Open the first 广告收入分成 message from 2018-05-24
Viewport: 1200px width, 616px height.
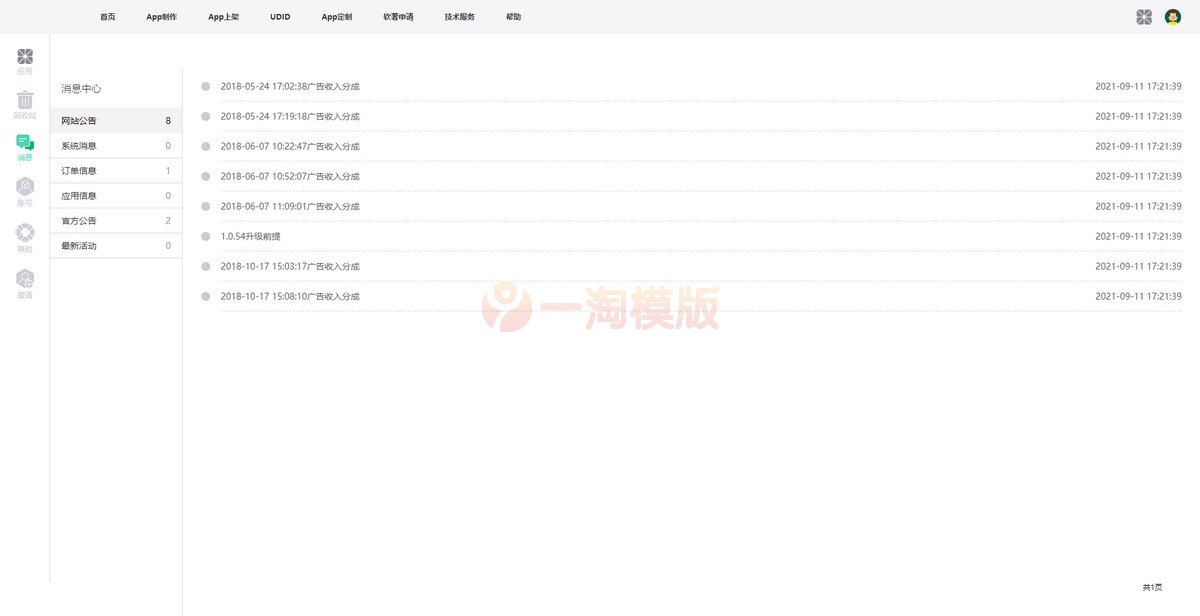[x=290, y=86]
